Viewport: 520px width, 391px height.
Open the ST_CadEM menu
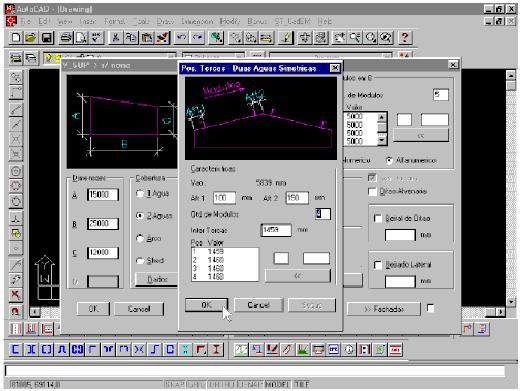tap(292, 21)
